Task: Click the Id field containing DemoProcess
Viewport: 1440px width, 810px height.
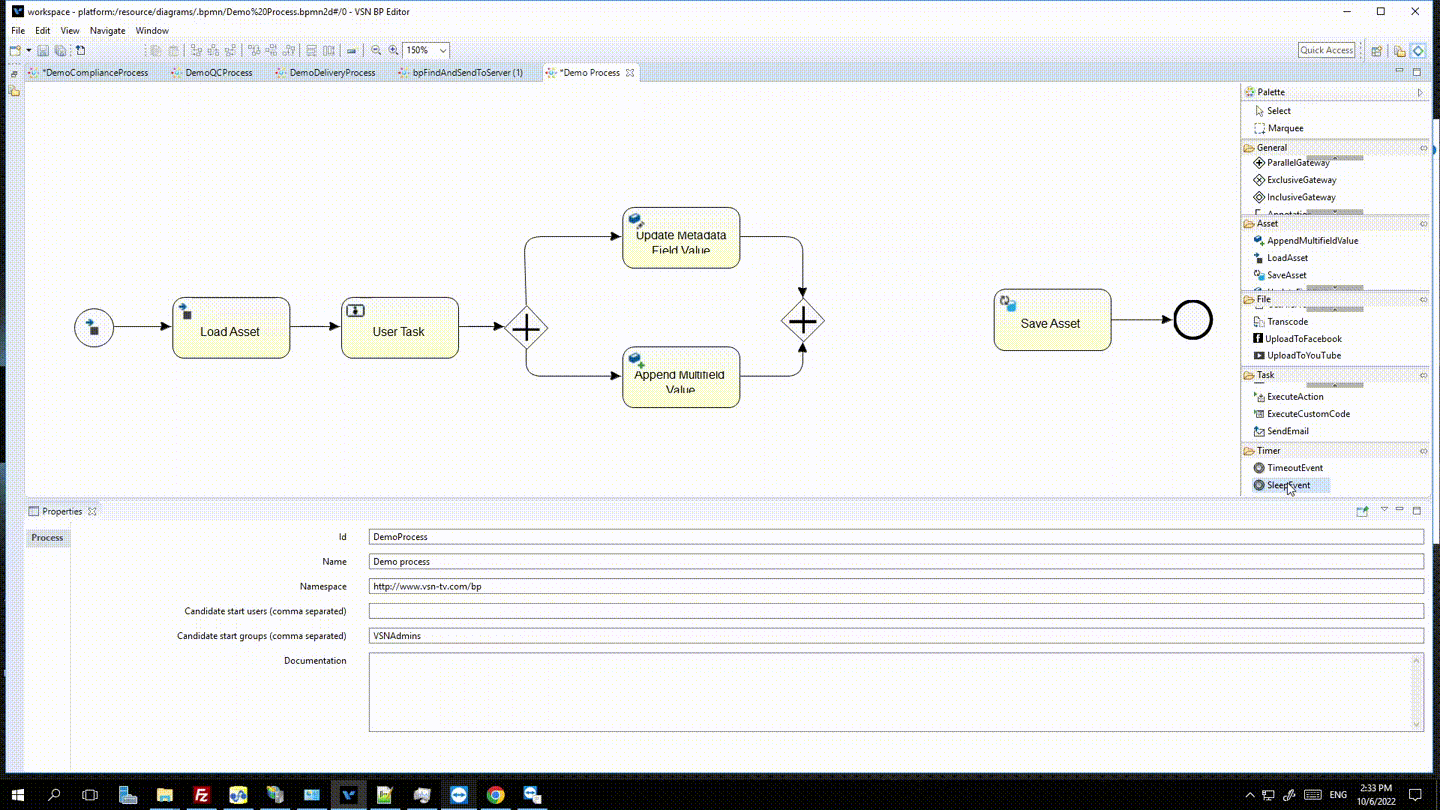Action: point(896,537)
